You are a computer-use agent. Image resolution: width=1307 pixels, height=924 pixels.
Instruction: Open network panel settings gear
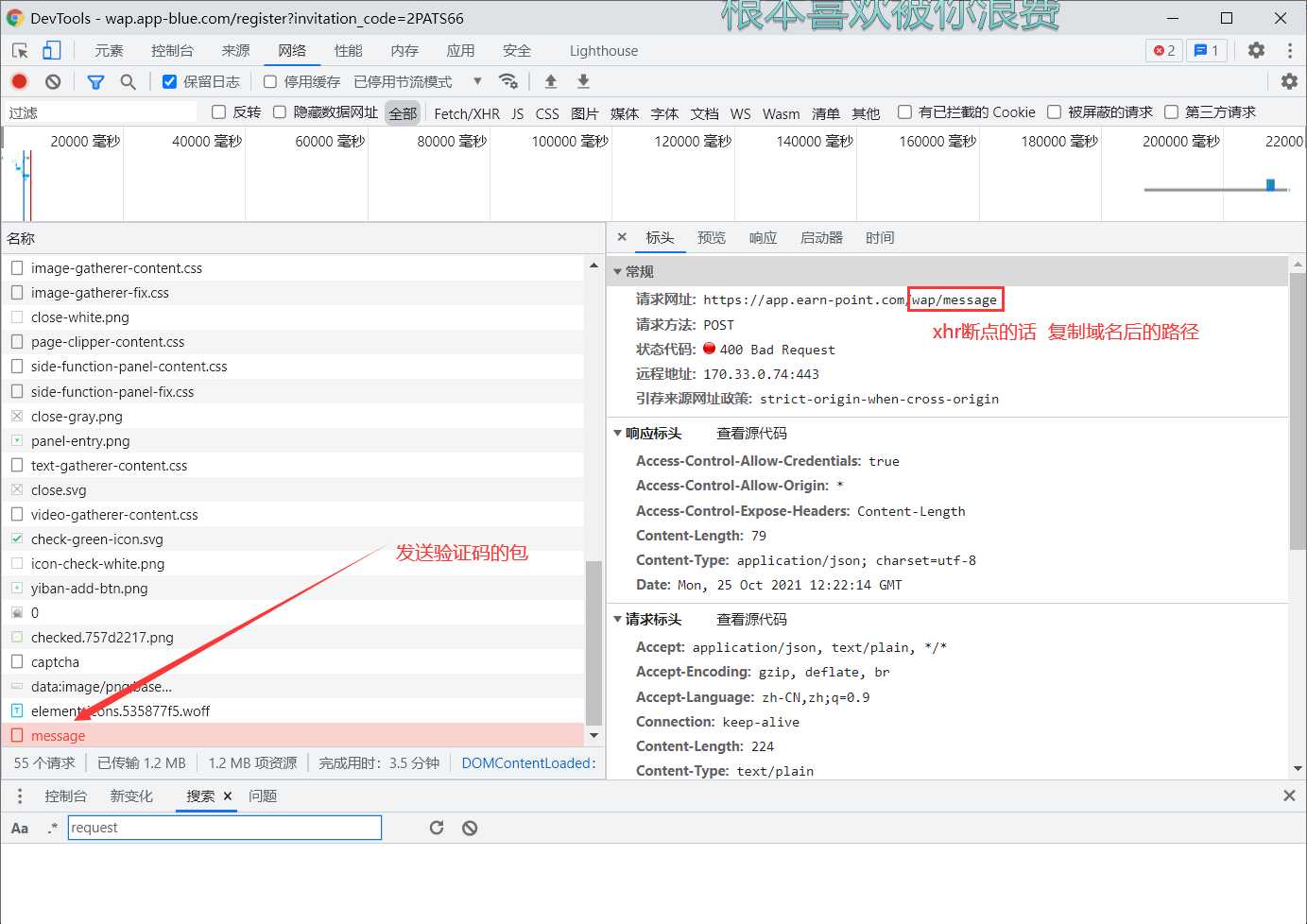(x=1289, y=81)
